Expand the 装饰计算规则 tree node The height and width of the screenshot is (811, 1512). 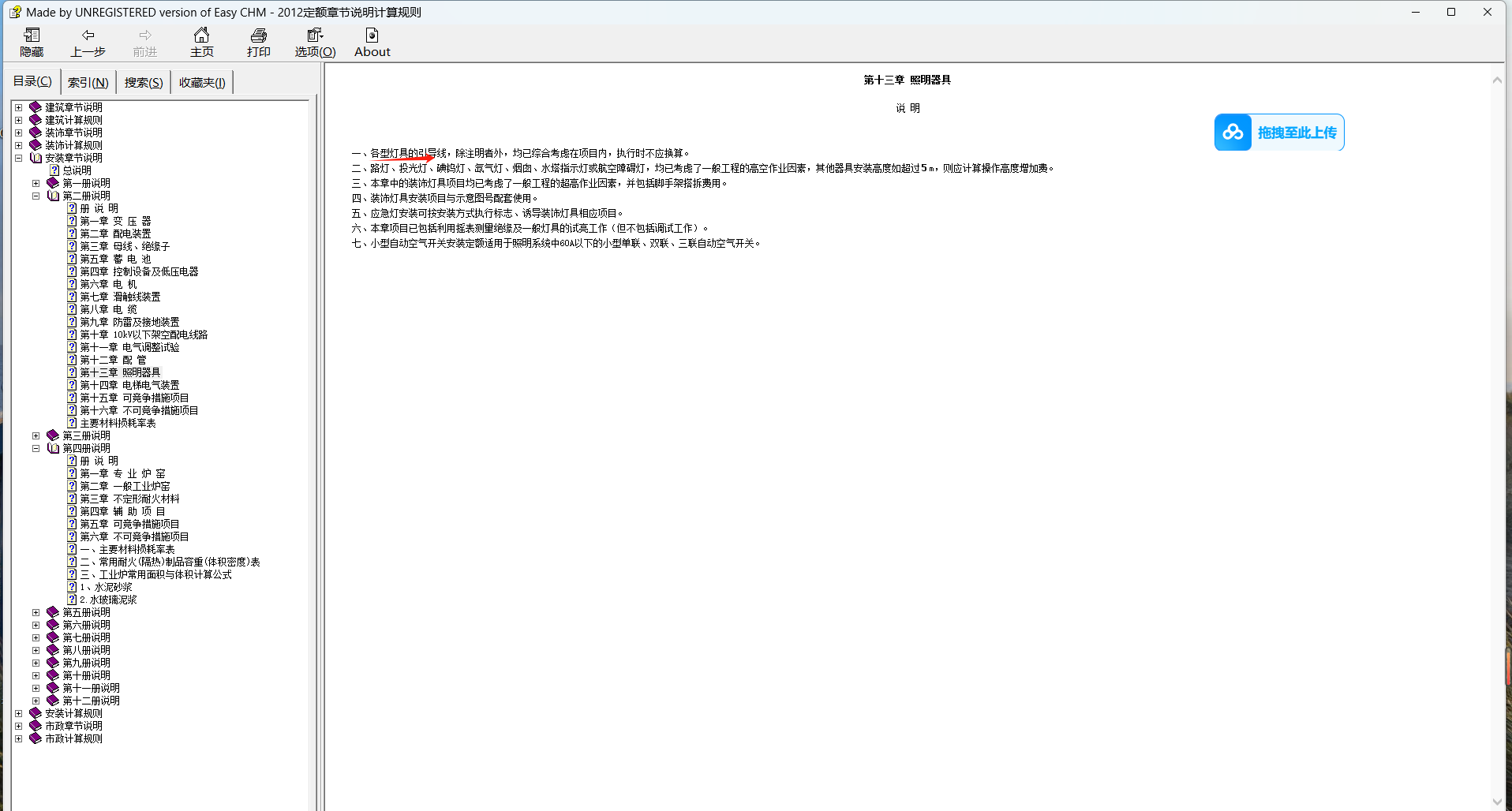pos(18,145)
